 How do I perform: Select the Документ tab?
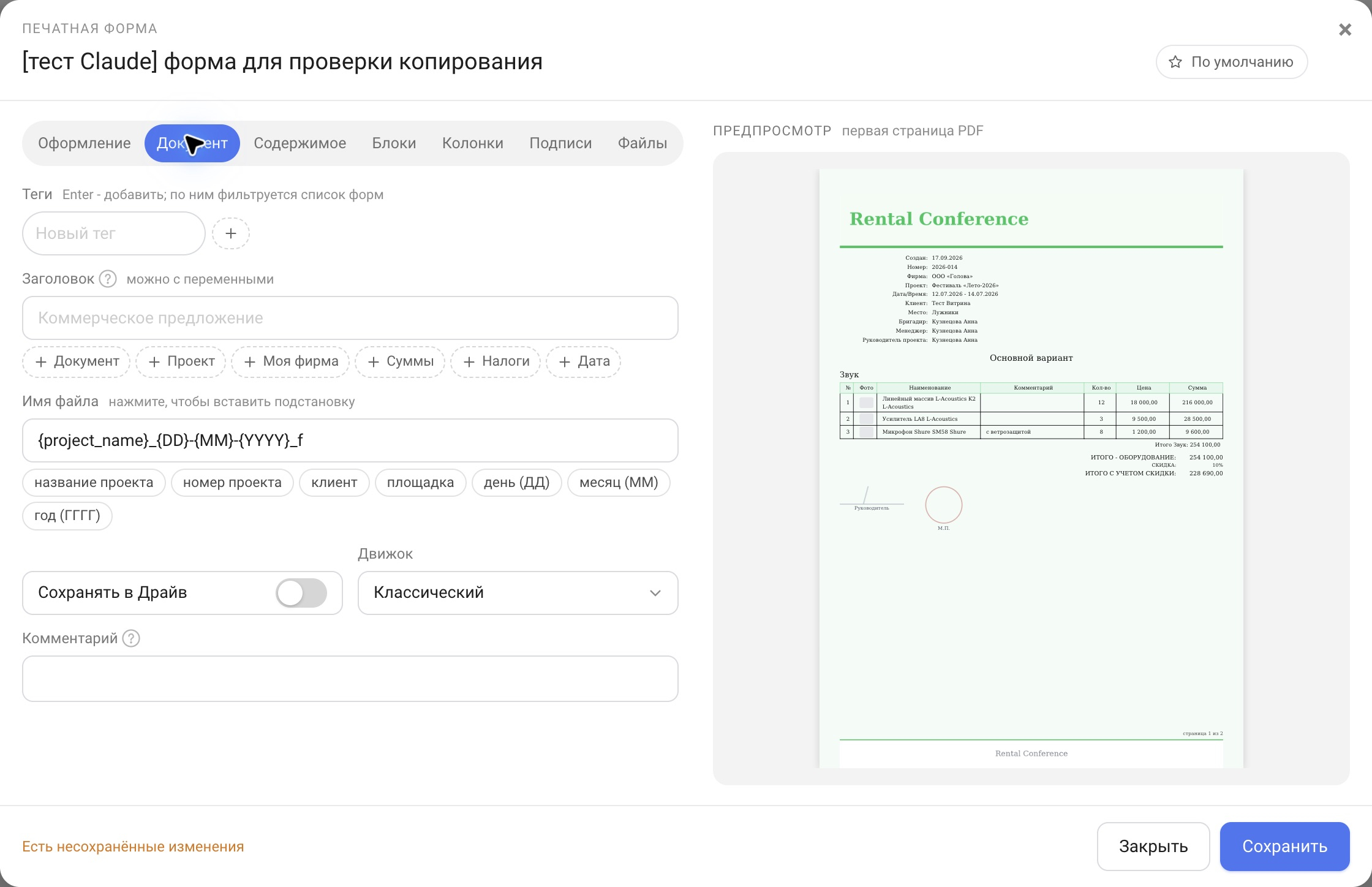pos(192,143)
